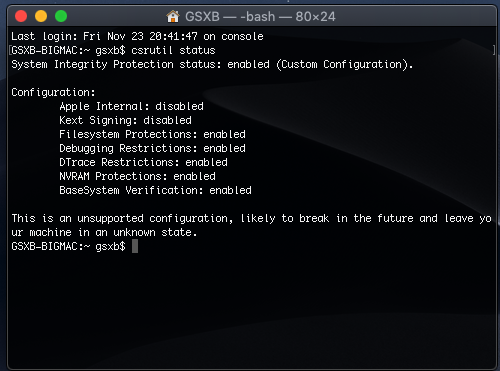Click the 'BaseSystem Verification: enabled' line
This screenshot has height=371, width=500.
pos(155,190)
